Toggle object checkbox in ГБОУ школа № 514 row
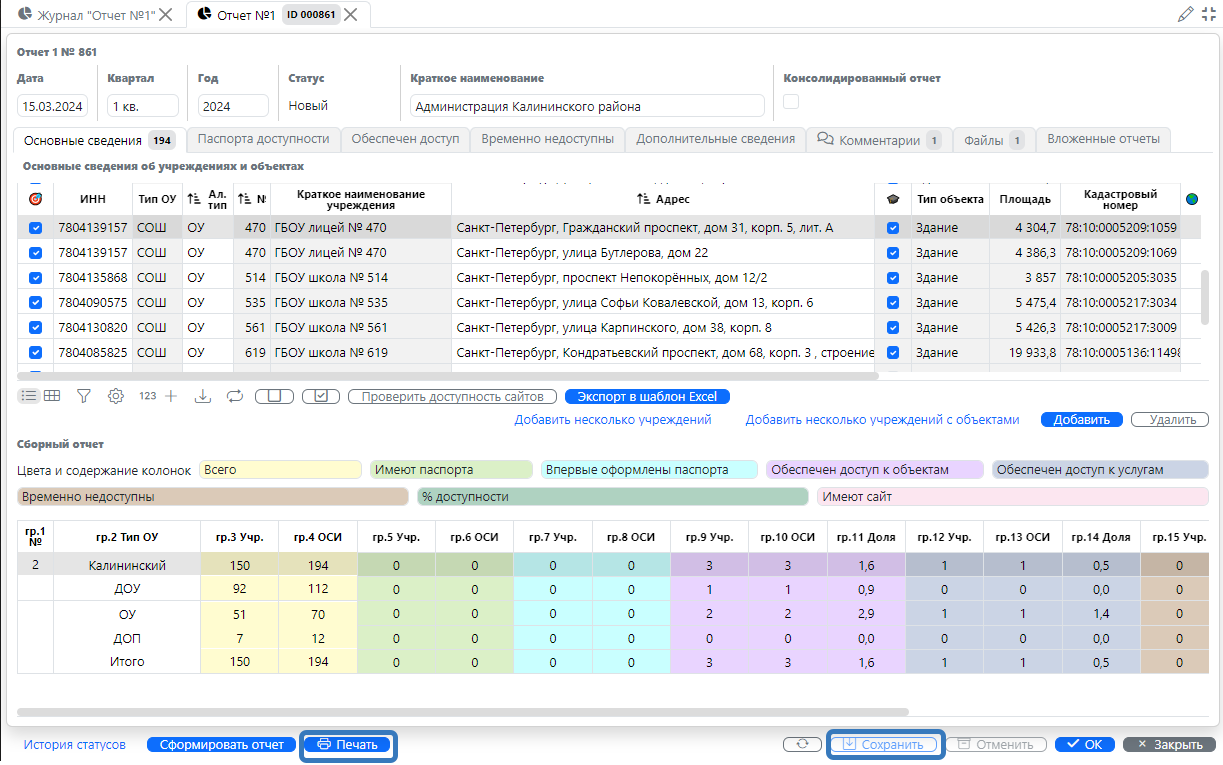1223x765 pixels. point(893,278)
